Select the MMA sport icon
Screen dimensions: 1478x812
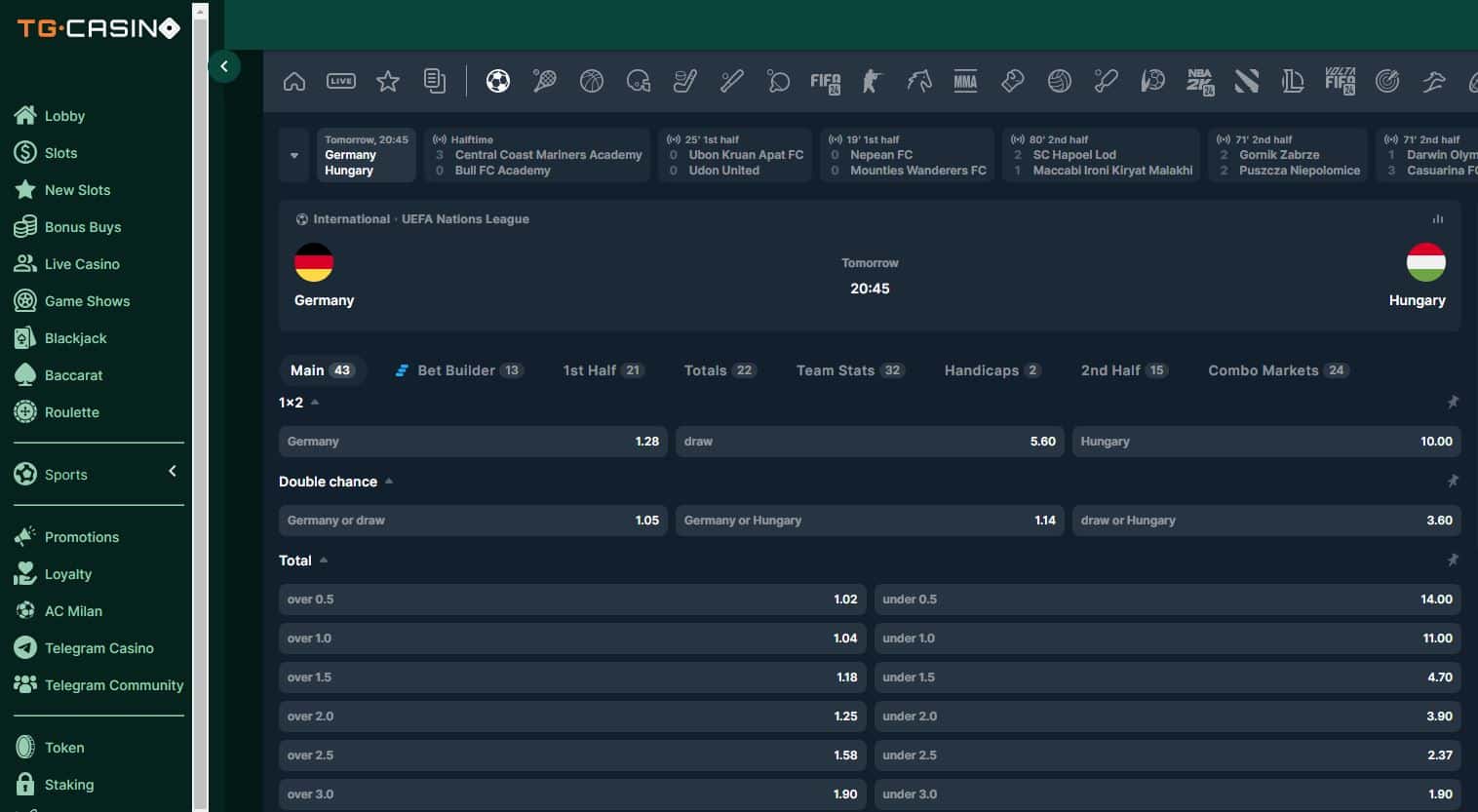pos(965,82)
